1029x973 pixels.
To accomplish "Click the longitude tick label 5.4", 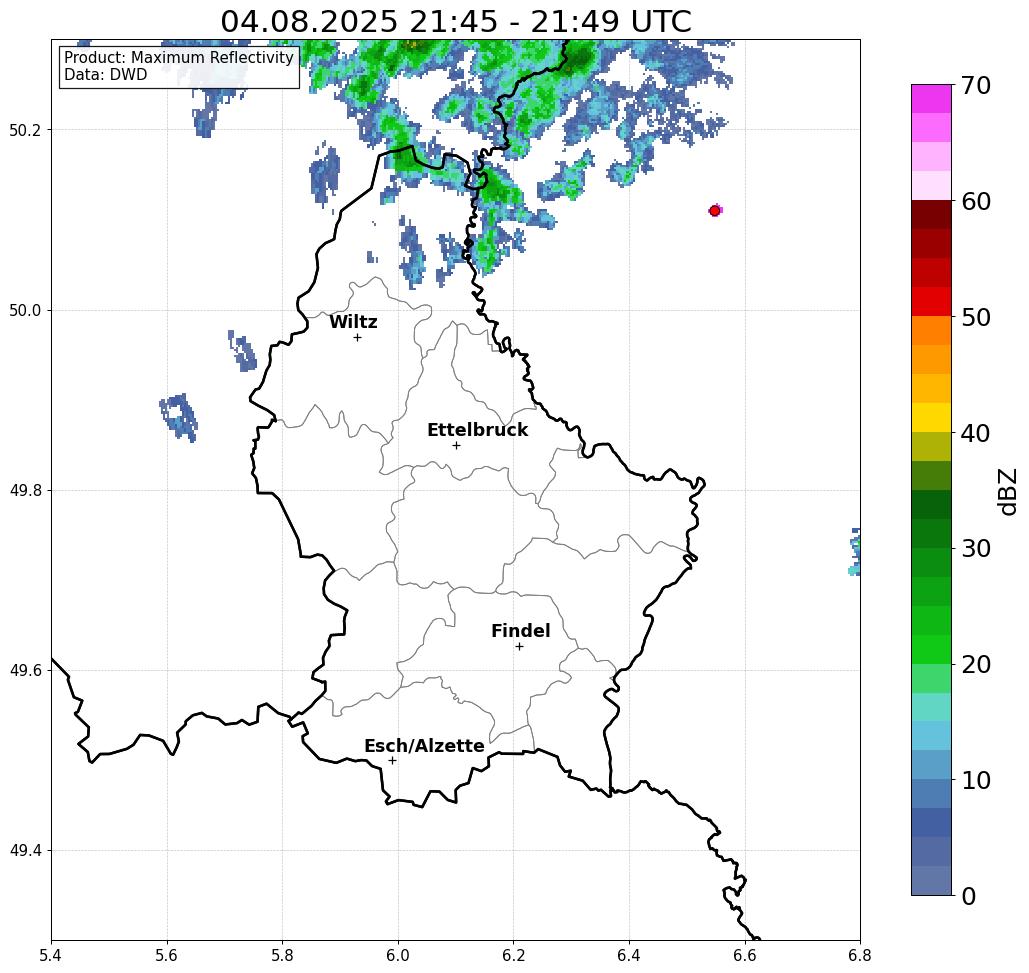I will tap(51, 956).
